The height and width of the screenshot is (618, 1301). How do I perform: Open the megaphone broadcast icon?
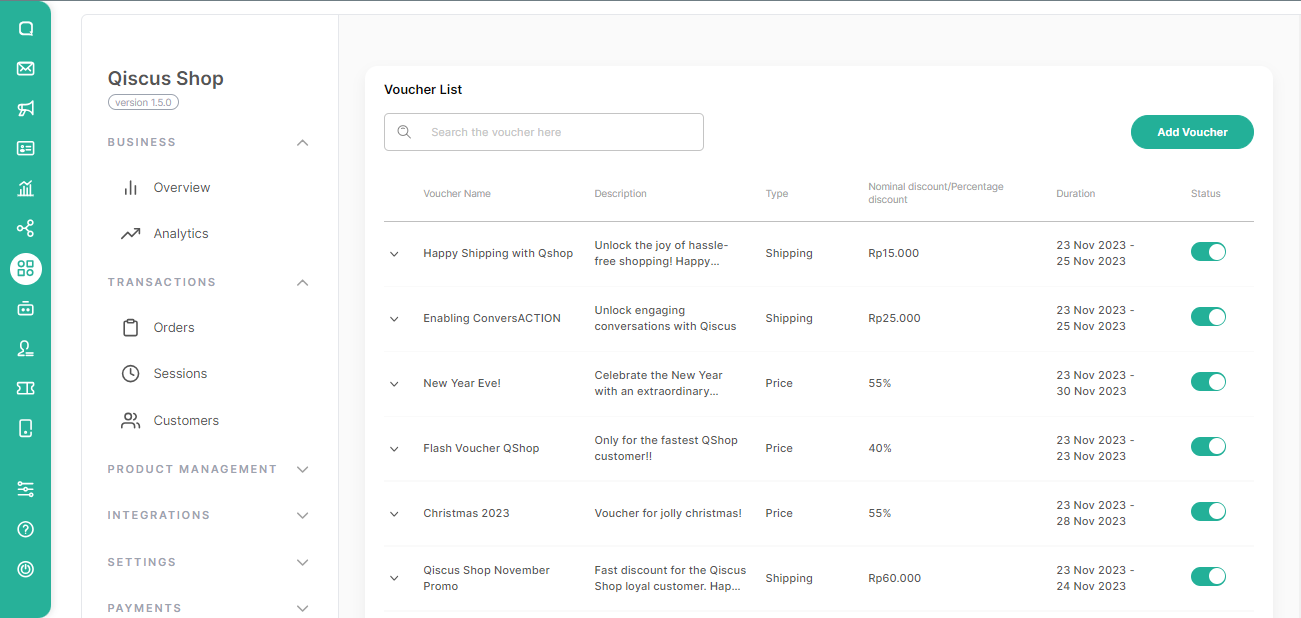(26, 109)
